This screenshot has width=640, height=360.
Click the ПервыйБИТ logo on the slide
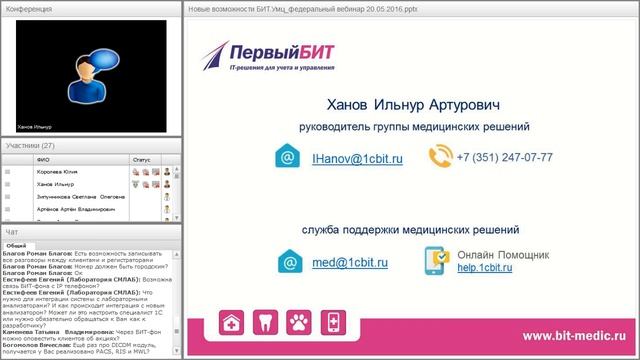click(268, 56)
